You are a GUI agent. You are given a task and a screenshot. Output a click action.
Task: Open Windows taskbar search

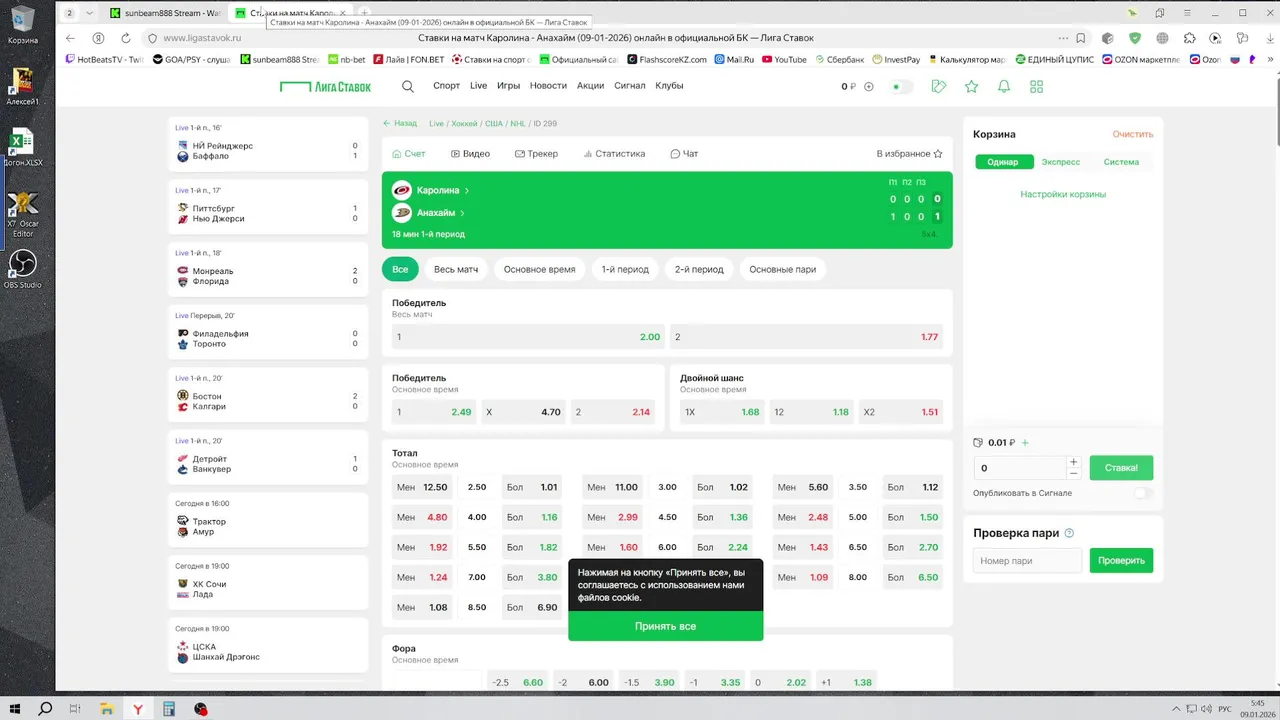[x=45, y=709]
